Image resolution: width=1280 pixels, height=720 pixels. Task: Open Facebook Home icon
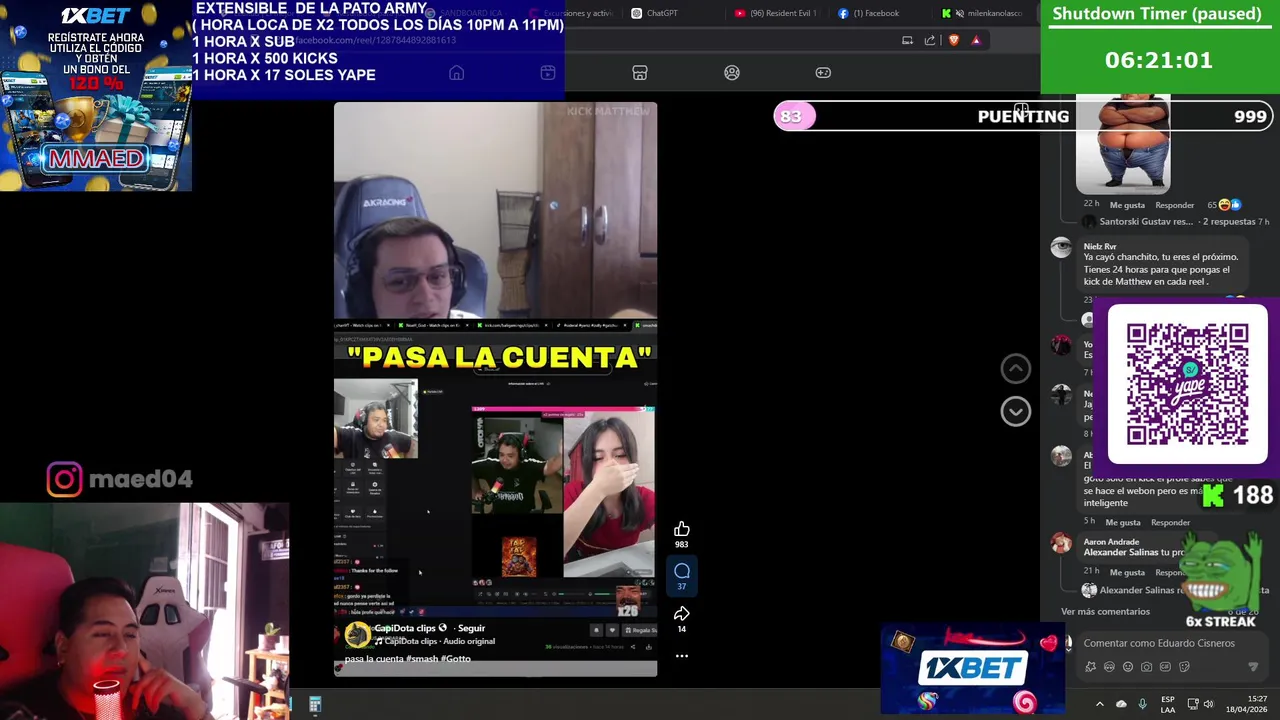click(456, 73)
